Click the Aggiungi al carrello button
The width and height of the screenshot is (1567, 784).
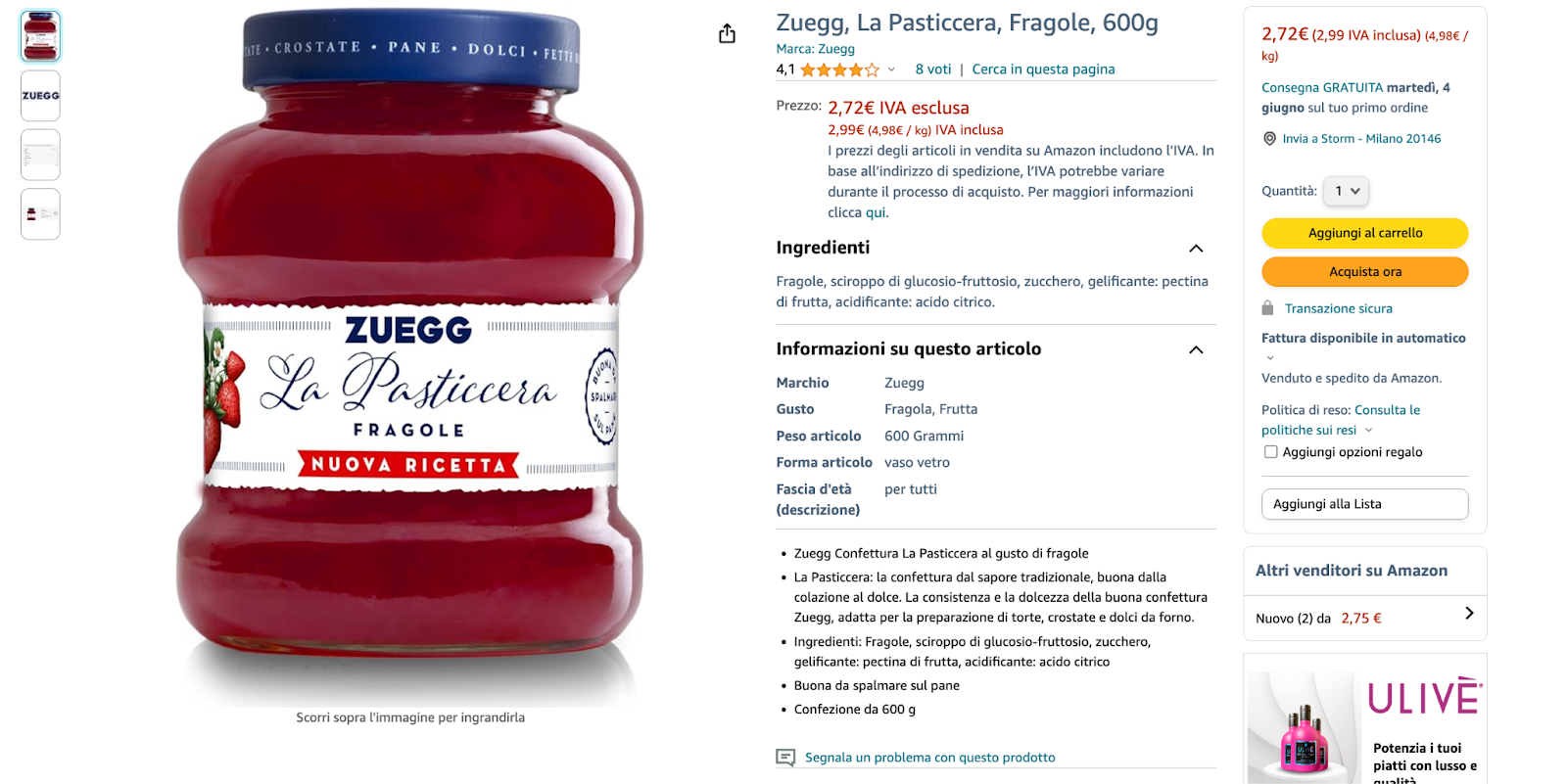click(x=1365, y=233)
